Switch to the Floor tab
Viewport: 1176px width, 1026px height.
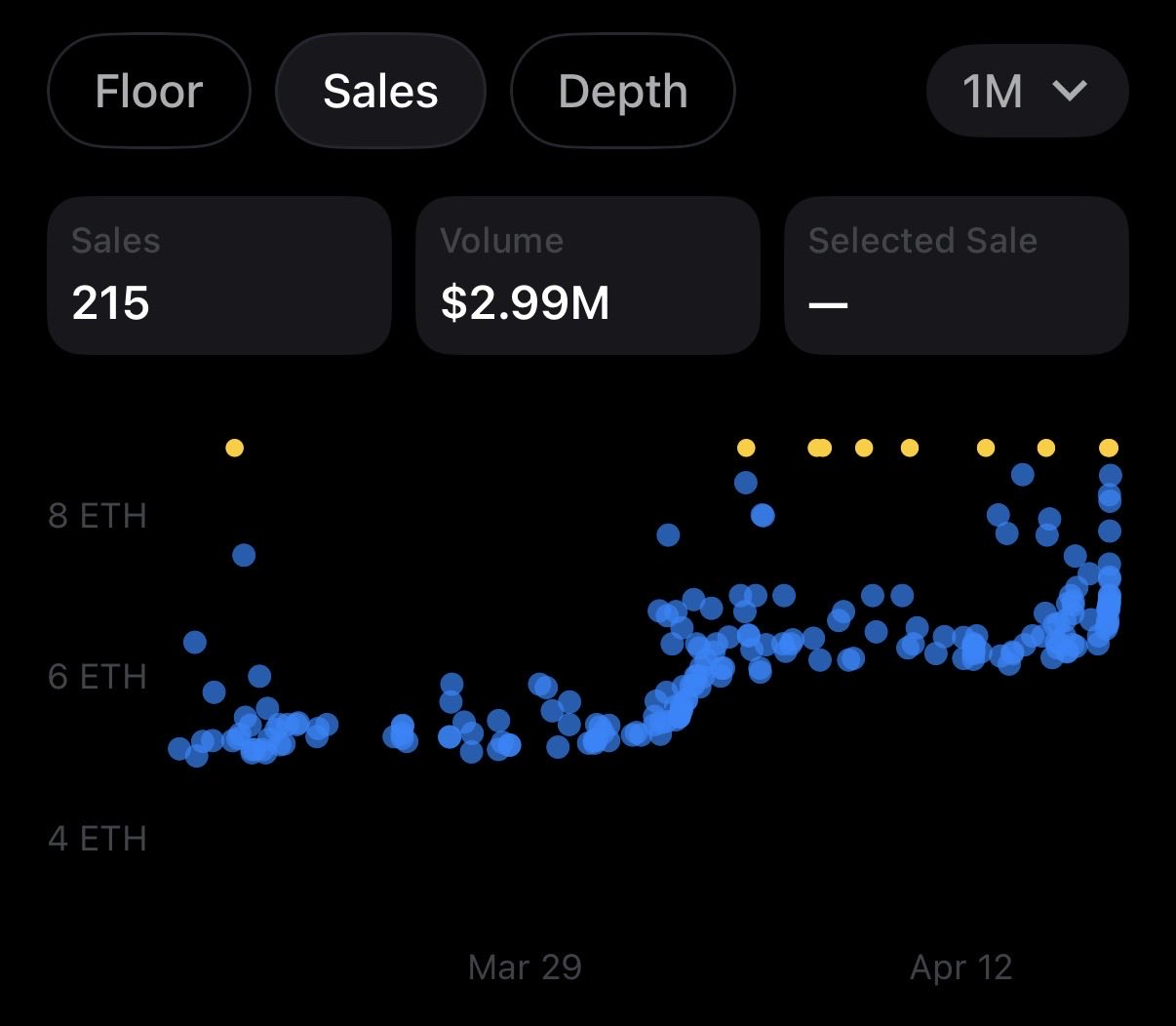click(x=148, y=92)
